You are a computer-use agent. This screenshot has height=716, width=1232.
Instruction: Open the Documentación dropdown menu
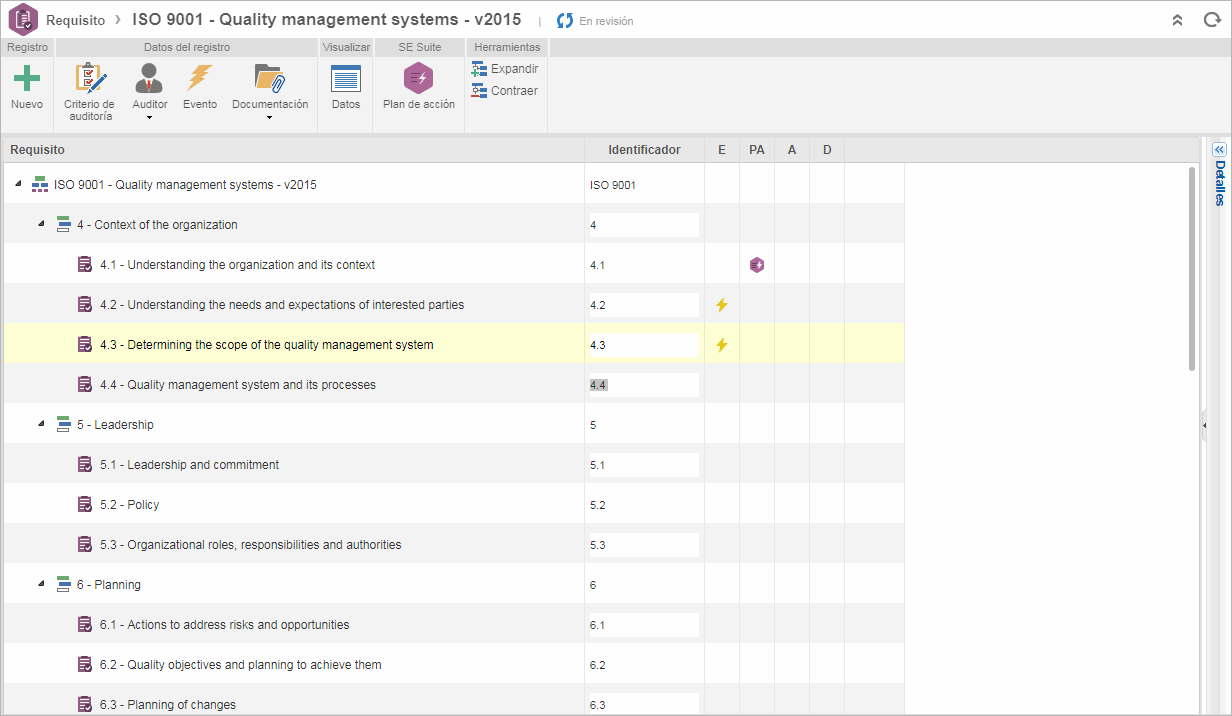click(x=269, y=118)
